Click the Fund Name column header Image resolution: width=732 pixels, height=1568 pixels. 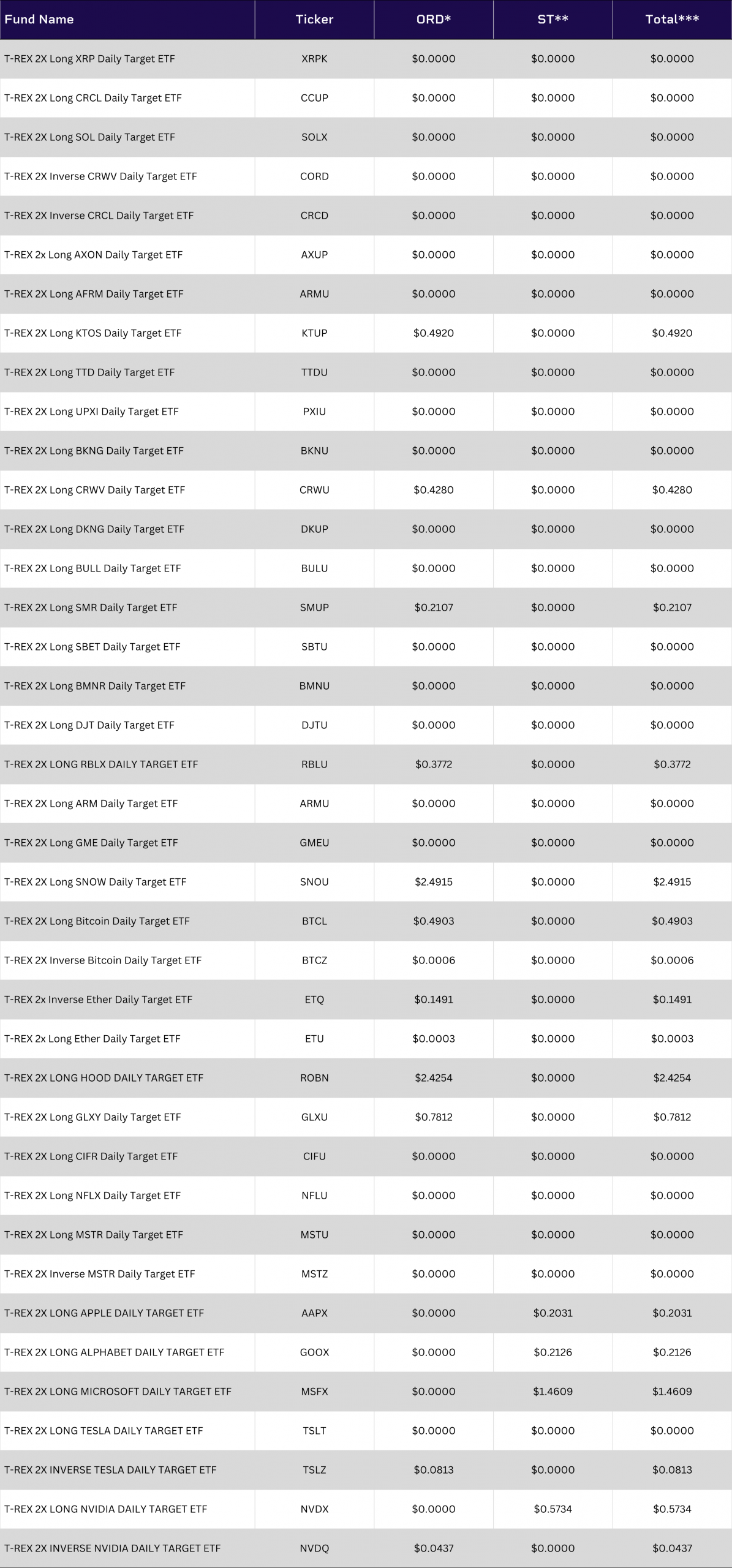[39, 20]
